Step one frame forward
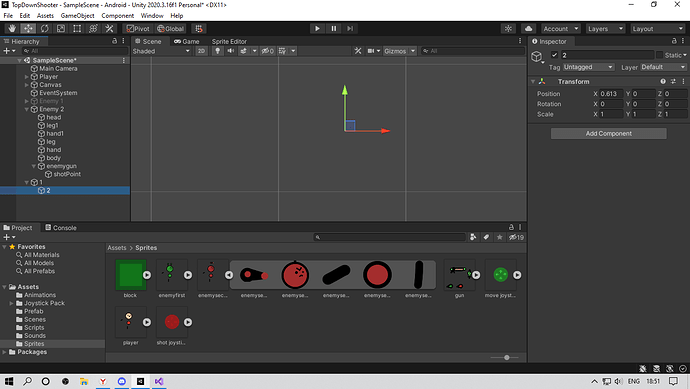 point(350,29)
